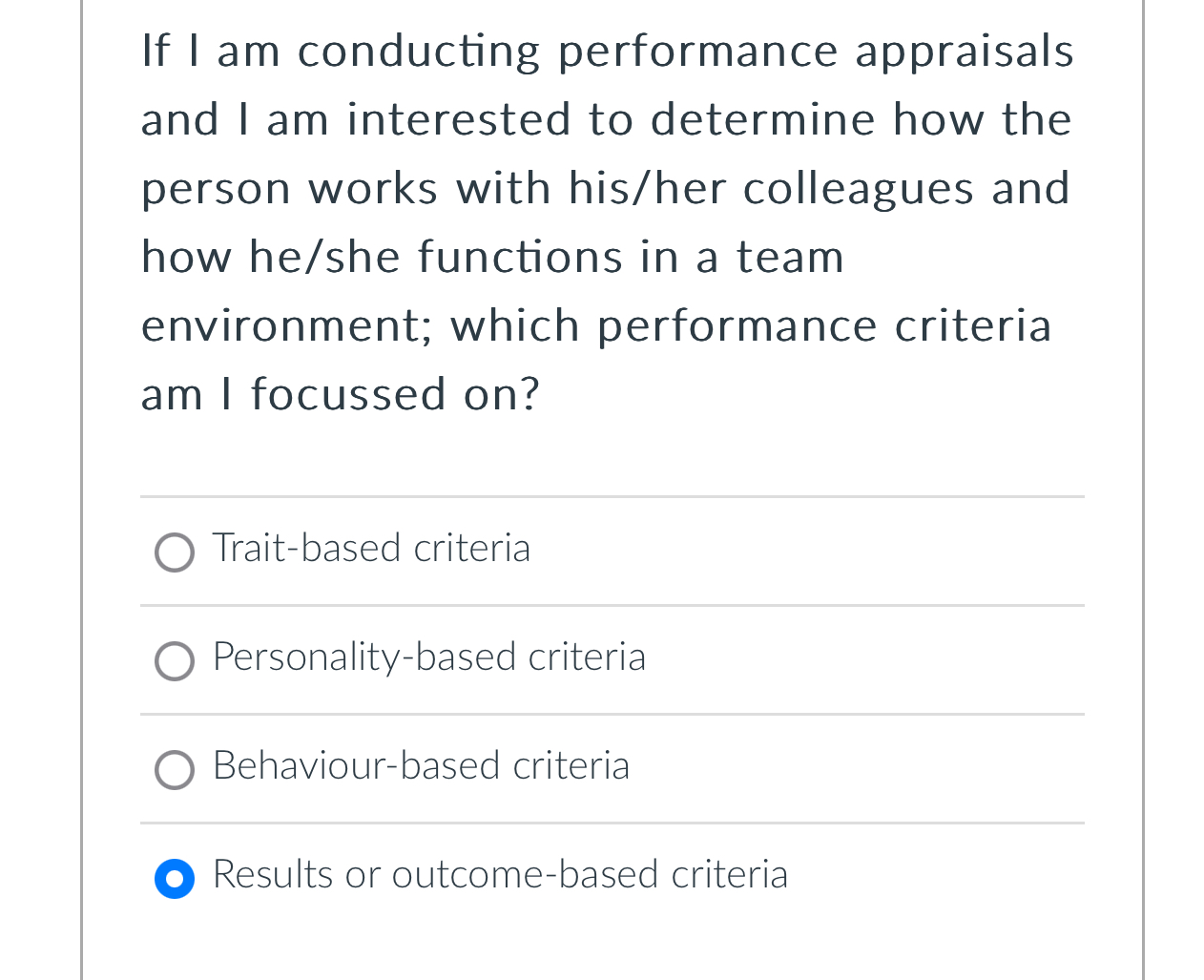Click the divider below the question text
This screenshot has width=1204, height=980.
click(612, 496)
